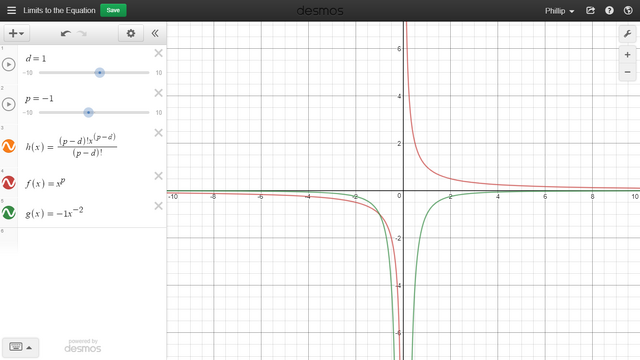Delete the p = -1 expression
The height and width of the screenshot is (360, 640).
point(158,93)
